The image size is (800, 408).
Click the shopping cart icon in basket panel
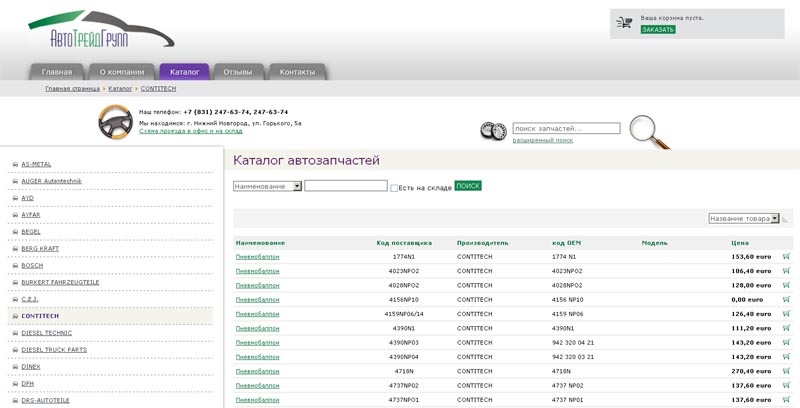624,22
